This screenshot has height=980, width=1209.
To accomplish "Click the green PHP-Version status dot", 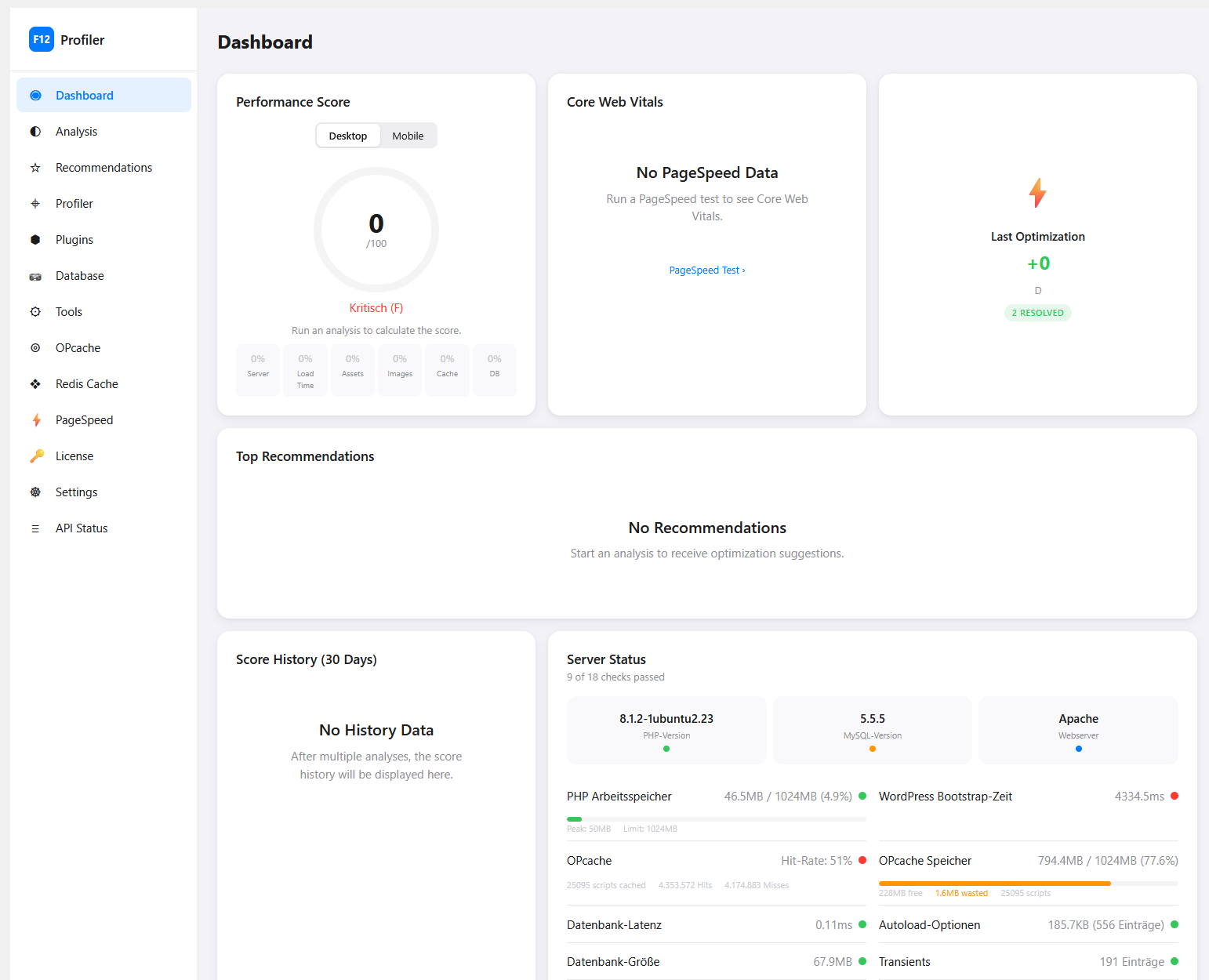I will point(666,749).
